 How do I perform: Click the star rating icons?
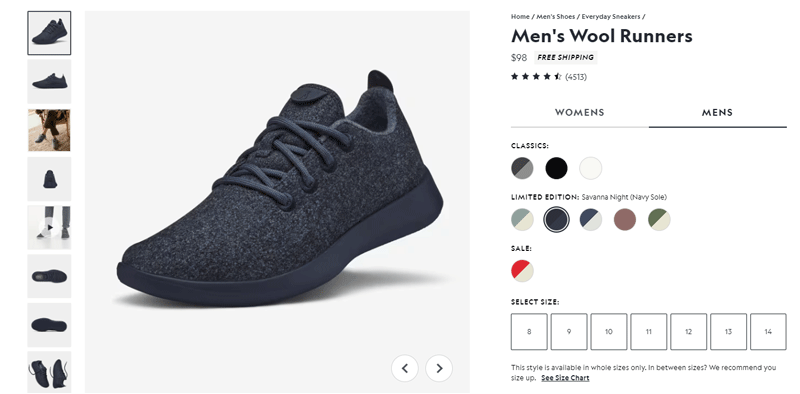point(536,77)
